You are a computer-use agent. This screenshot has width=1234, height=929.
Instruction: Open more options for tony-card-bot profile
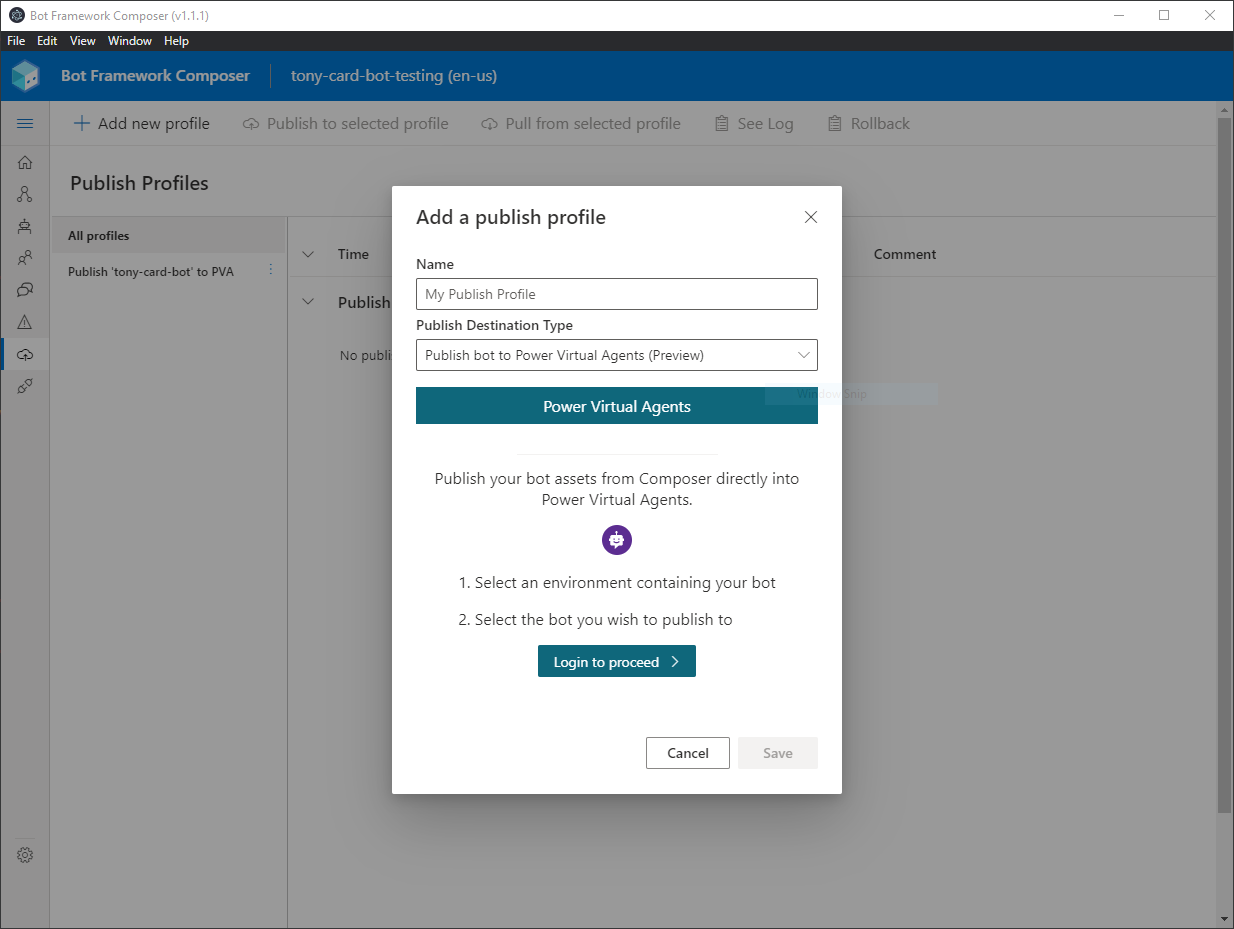coord(270,270)
